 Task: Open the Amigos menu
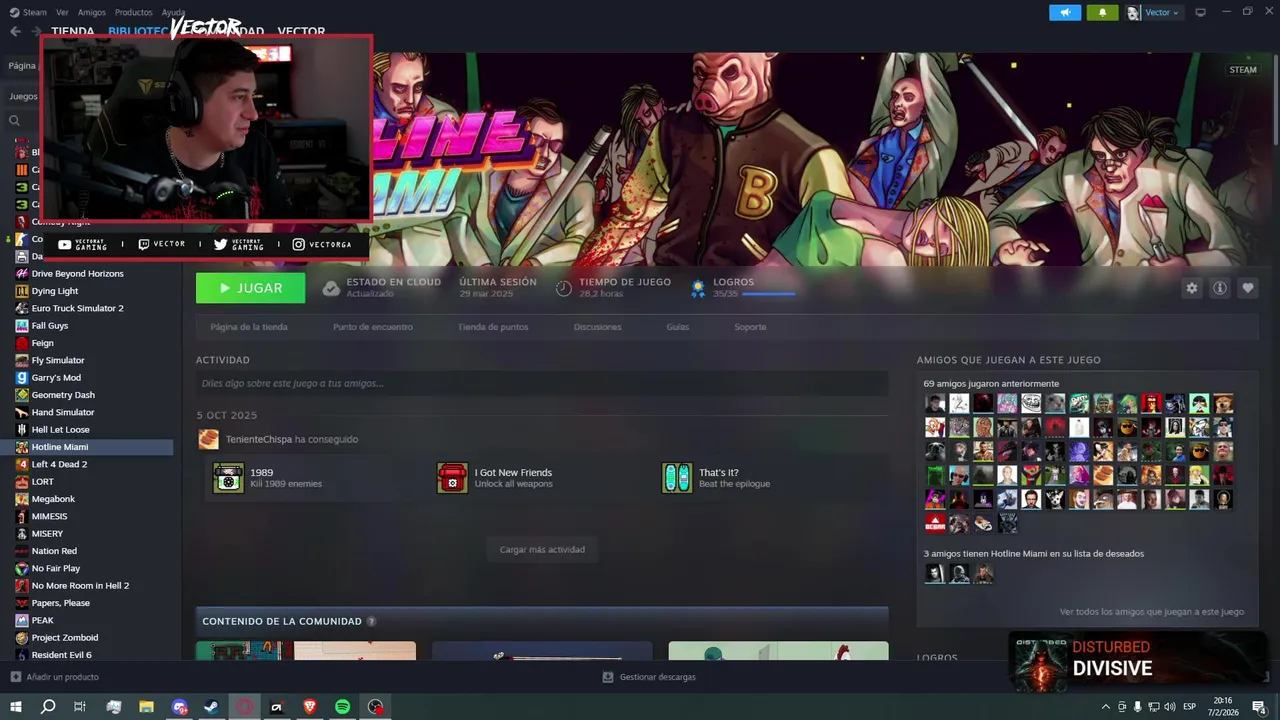point(92,13)
